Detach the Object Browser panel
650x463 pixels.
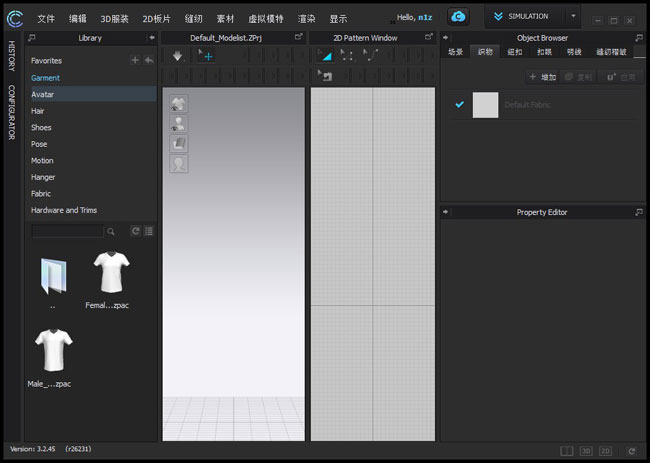[x=639, y=38]
